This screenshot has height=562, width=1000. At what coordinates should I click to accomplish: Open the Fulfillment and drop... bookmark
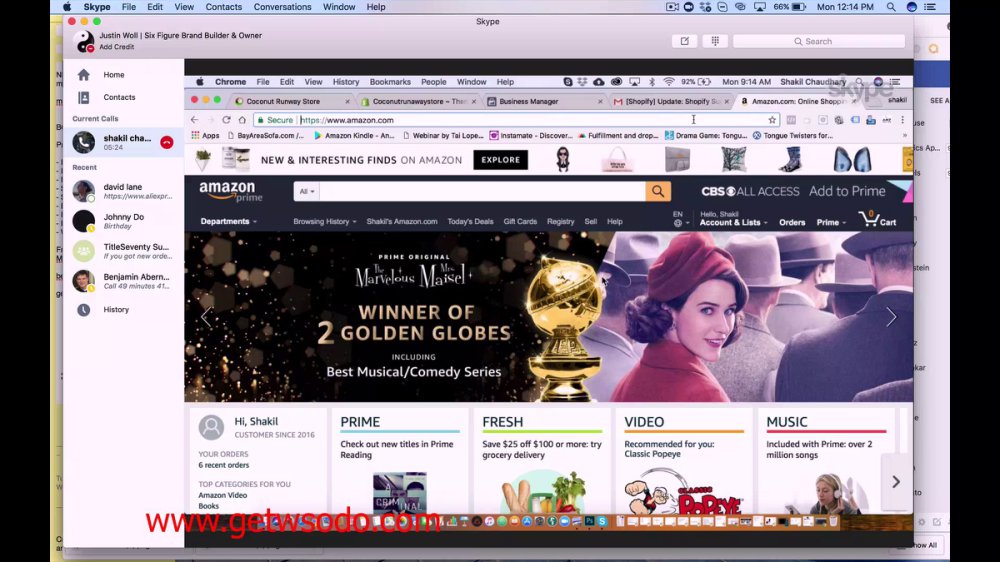pyautogui.click(x=619, y=136)
